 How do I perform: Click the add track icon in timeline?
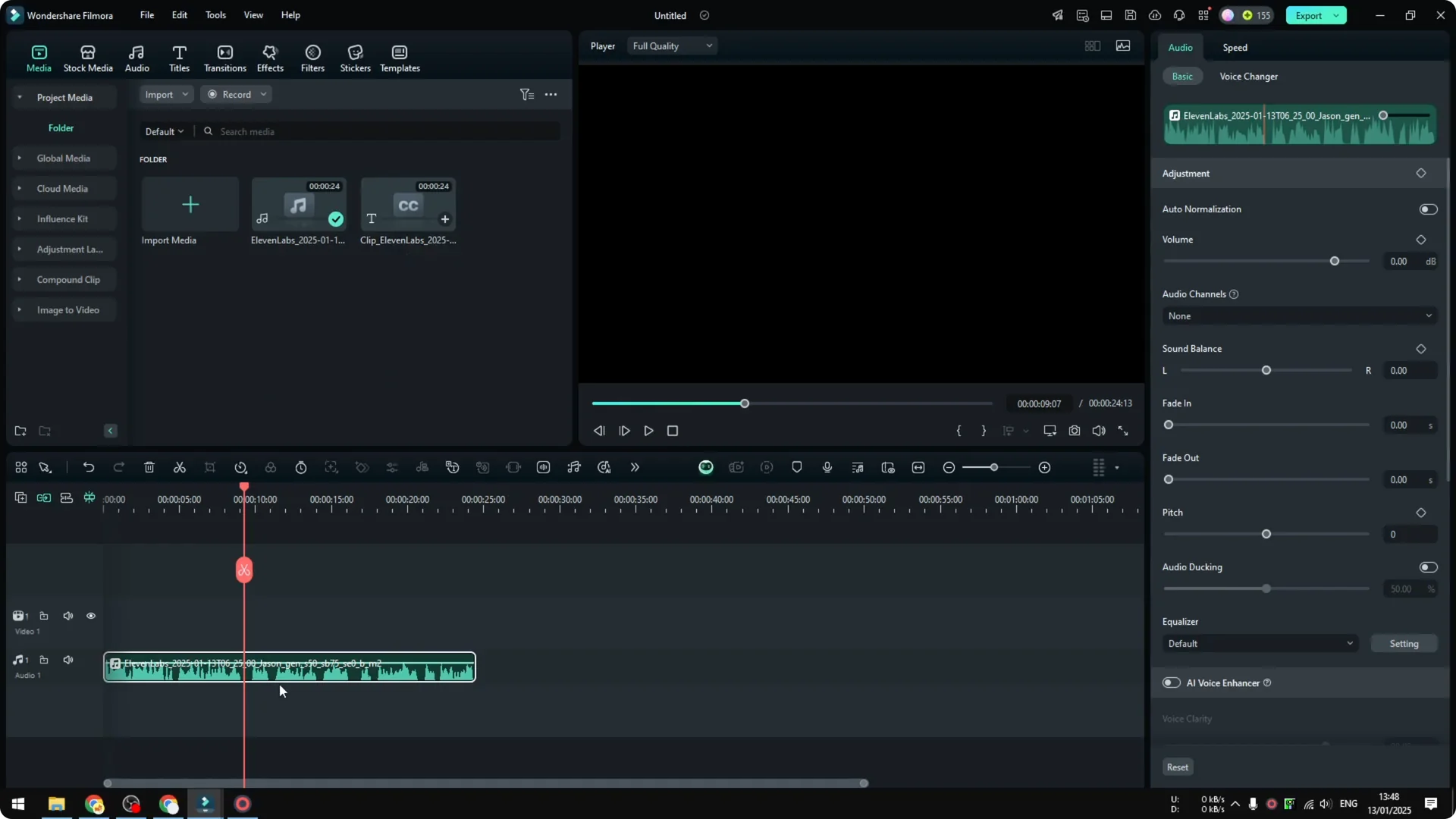pos(21,498)
